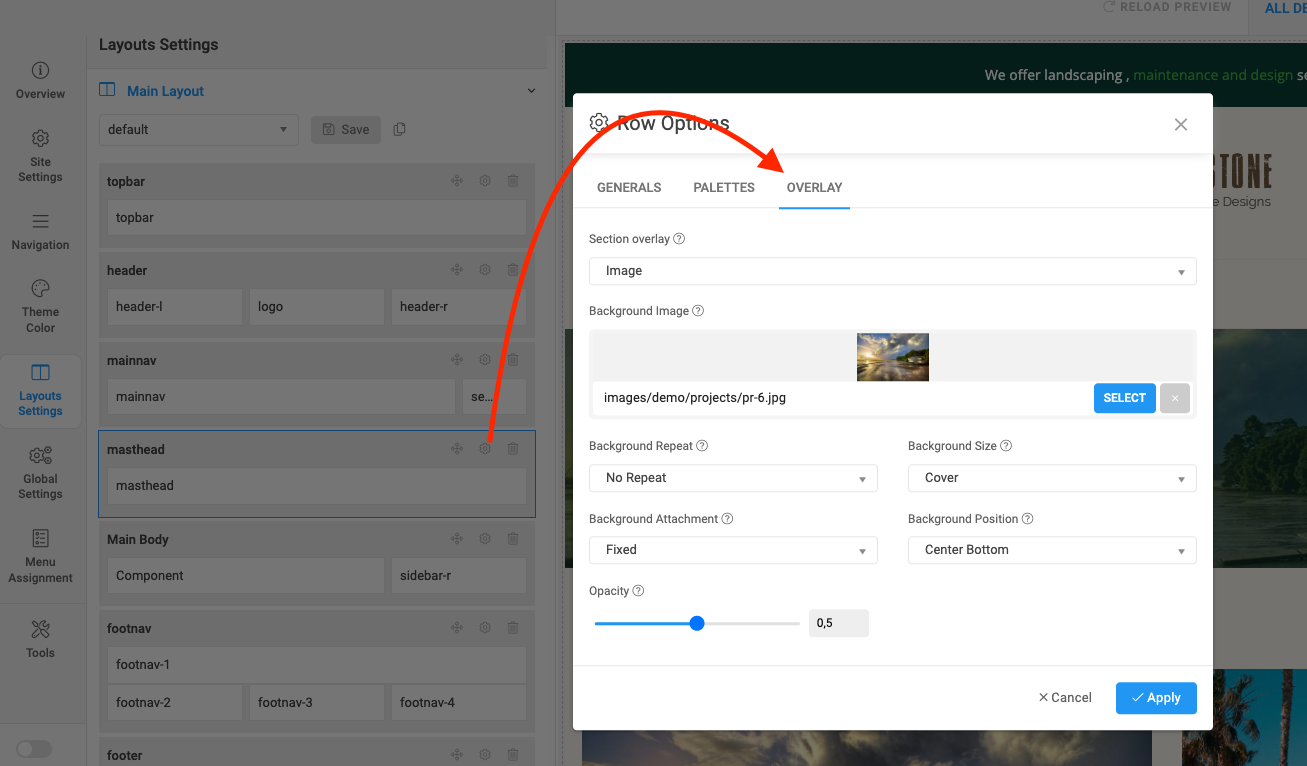Expand the Background Size Cover dropdown
The height and width of the screenshot is (766, 1307).
(x=1051, y=478)
